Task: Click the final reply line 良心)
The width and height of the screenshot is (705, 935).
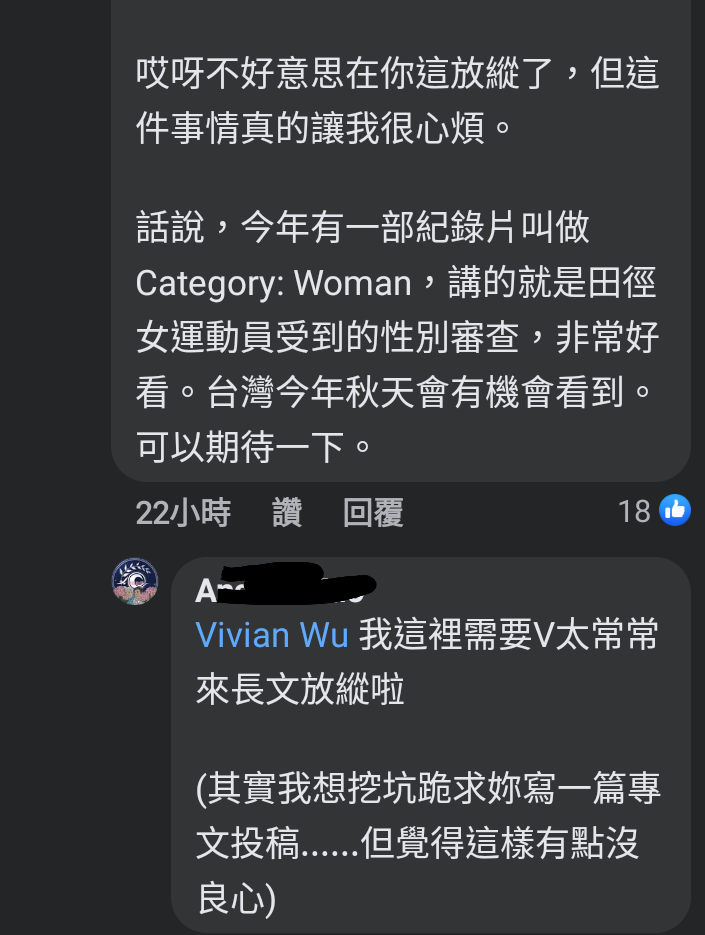Action: [x=236, y=899]
